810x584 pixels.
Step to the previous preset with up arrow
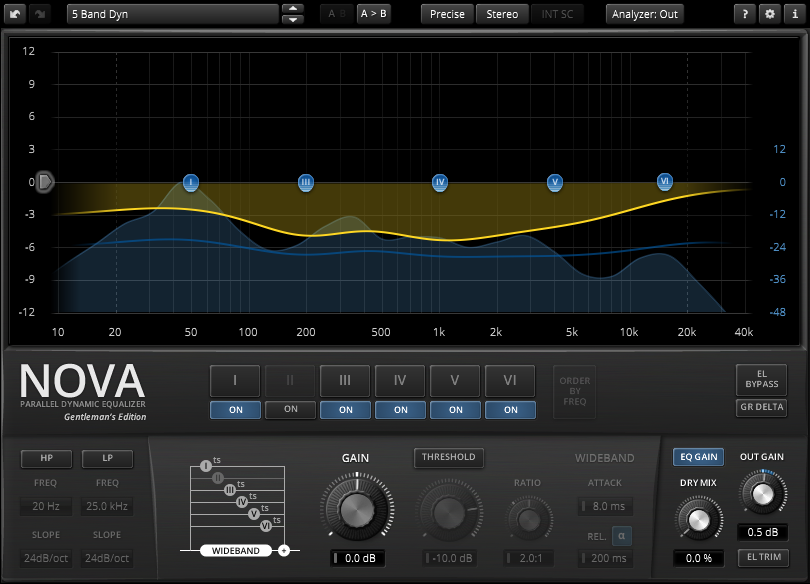click(x=293, y=9)
